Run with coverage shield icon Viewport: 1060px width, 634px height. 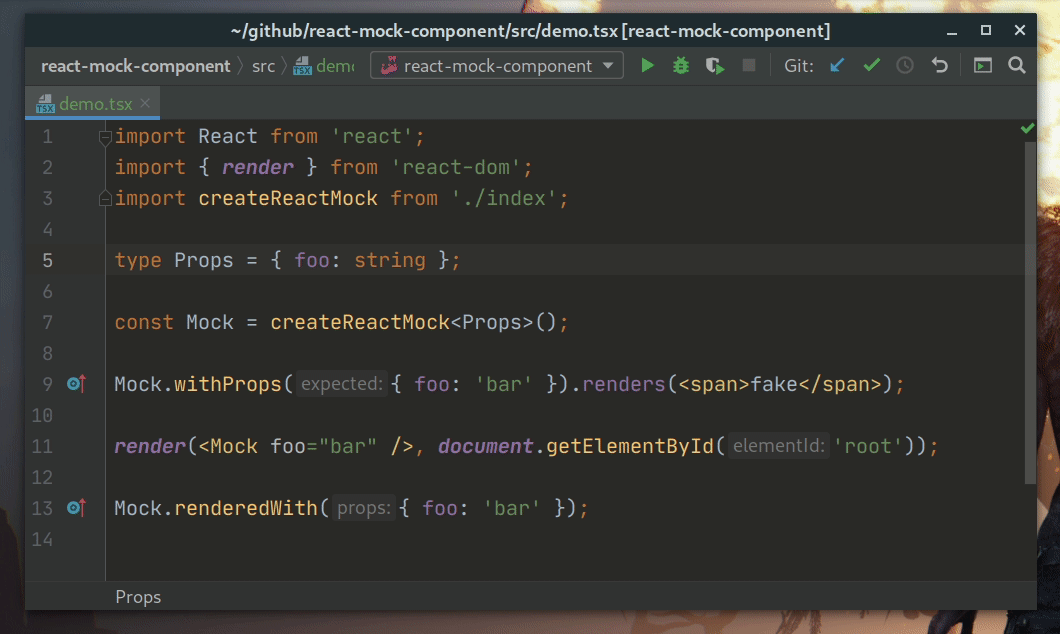coord(715,66)
